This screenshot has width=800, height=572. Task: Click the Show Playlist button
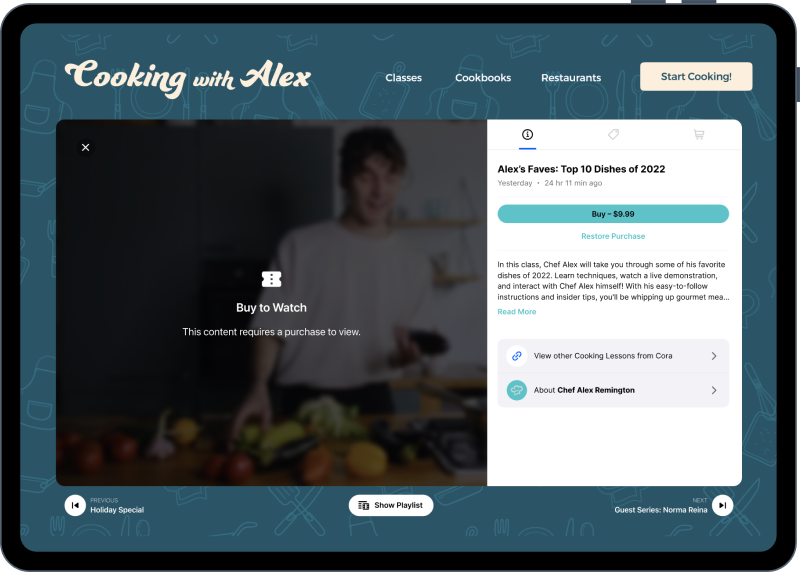click(x=391, y=505)
